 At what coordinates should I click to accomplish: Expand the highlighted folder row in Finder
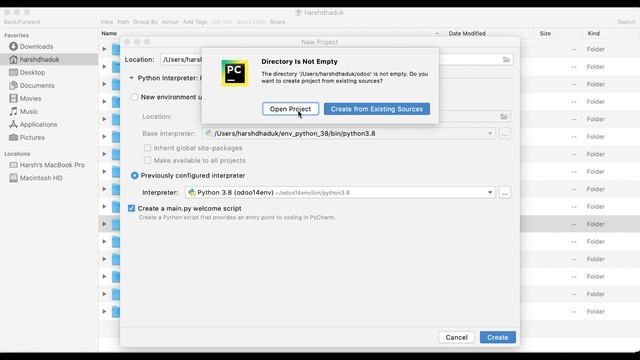(104, 224)
